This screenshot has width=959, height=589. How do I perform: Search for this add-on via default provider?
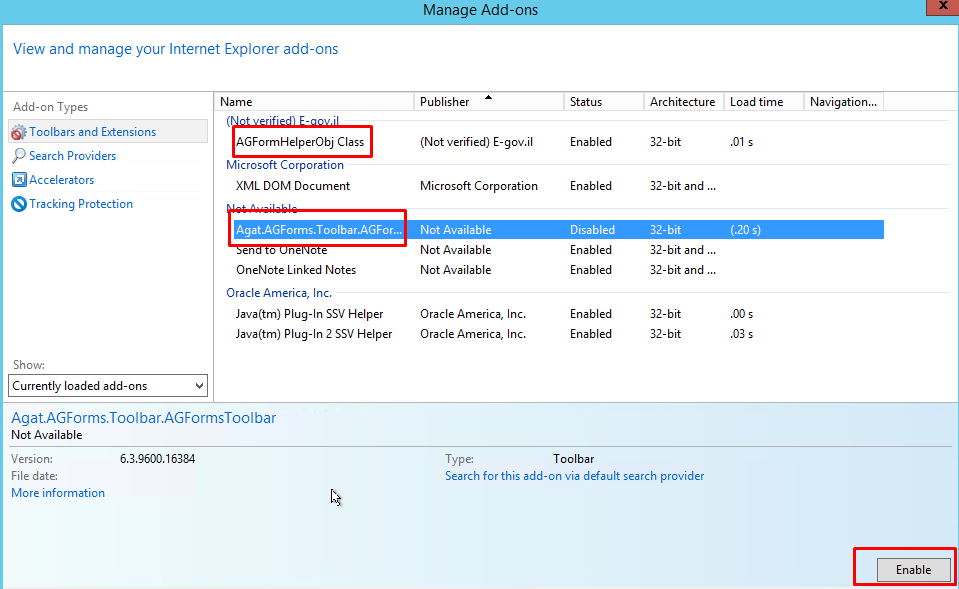[574, 476]
